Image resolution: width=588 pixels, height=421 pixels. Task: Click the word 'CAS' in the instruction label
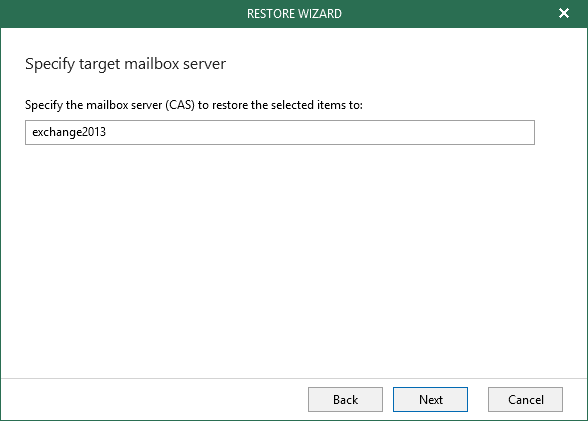coord(180,105)
